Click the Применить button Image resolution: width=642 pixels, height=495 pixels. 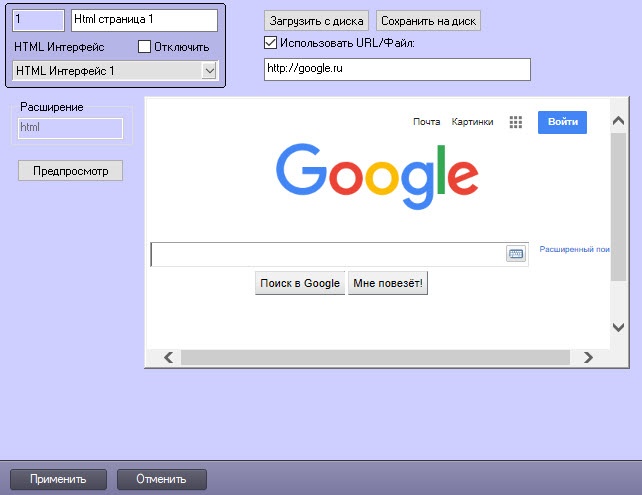pyautogui.click(x=58, y=479)
